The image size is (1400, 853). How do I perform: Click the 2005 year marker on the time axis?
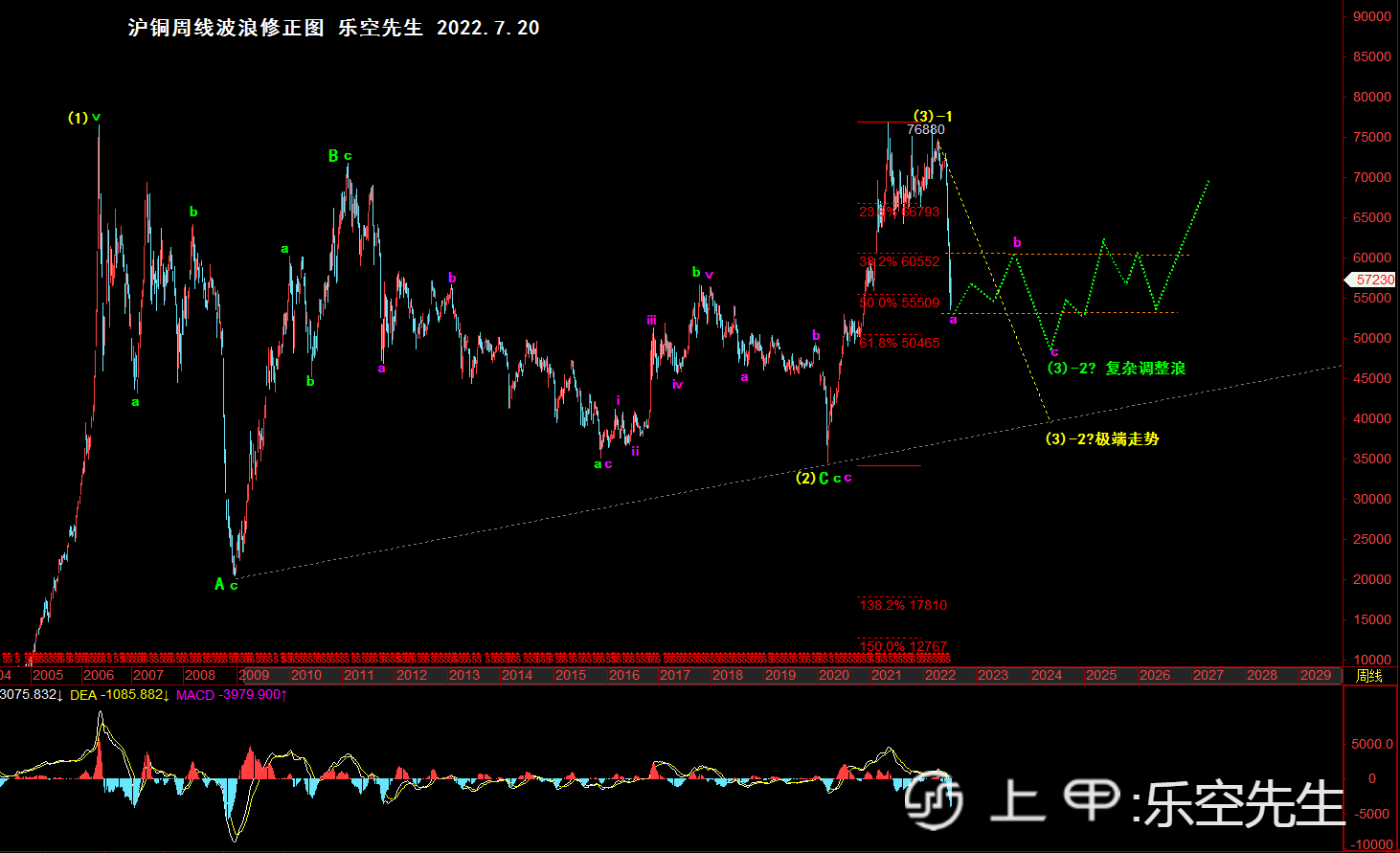48,675
